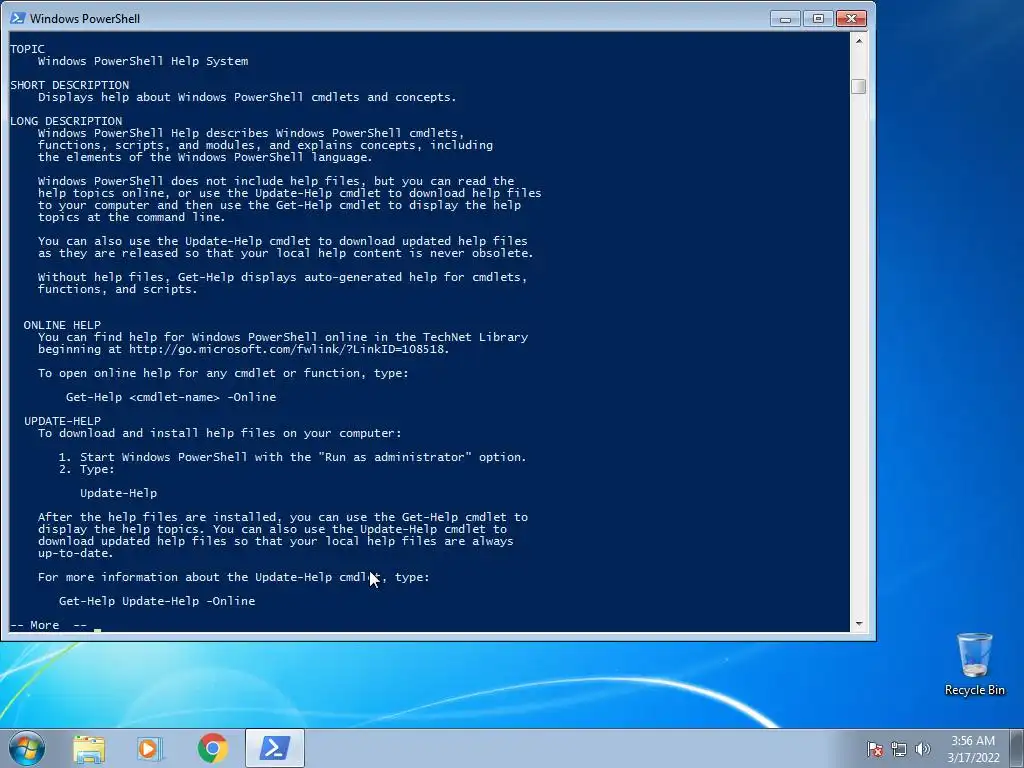Click 'Get-Help <cmdlet-name> -Online' line
This screenshot has width=1024, height=768.
[170, 397]
